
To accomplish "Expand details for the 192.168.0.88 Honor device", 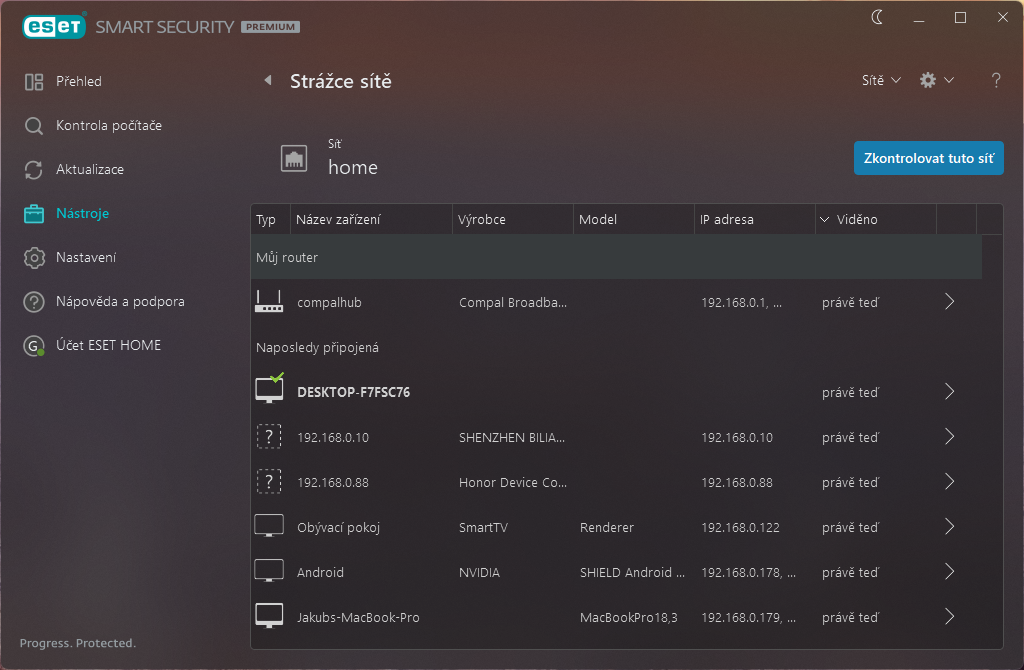I will [x=949, y=482].
